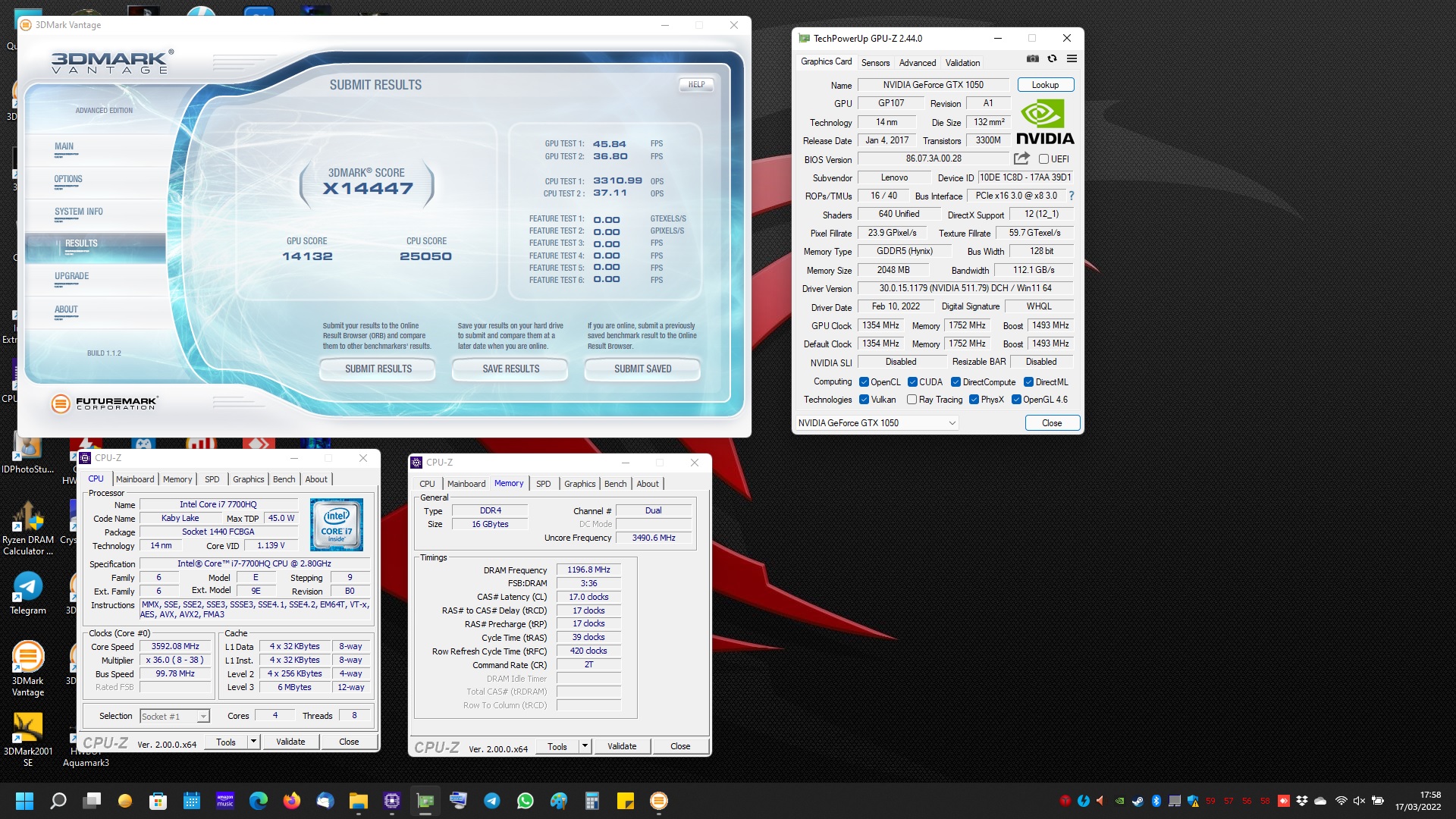
Task: Click the SAVE RESULTS button
Action: point(510,369)
